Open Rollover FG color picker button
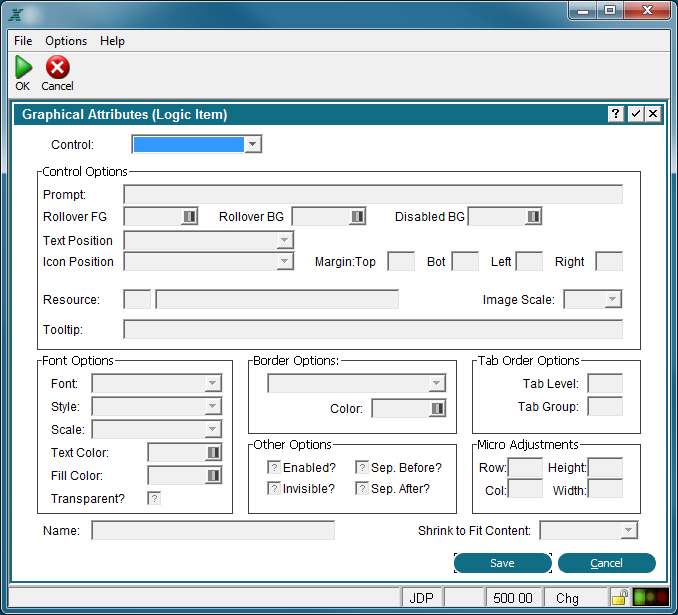The width and height of the screenshot is (678, 615). [x=189, y=216]
